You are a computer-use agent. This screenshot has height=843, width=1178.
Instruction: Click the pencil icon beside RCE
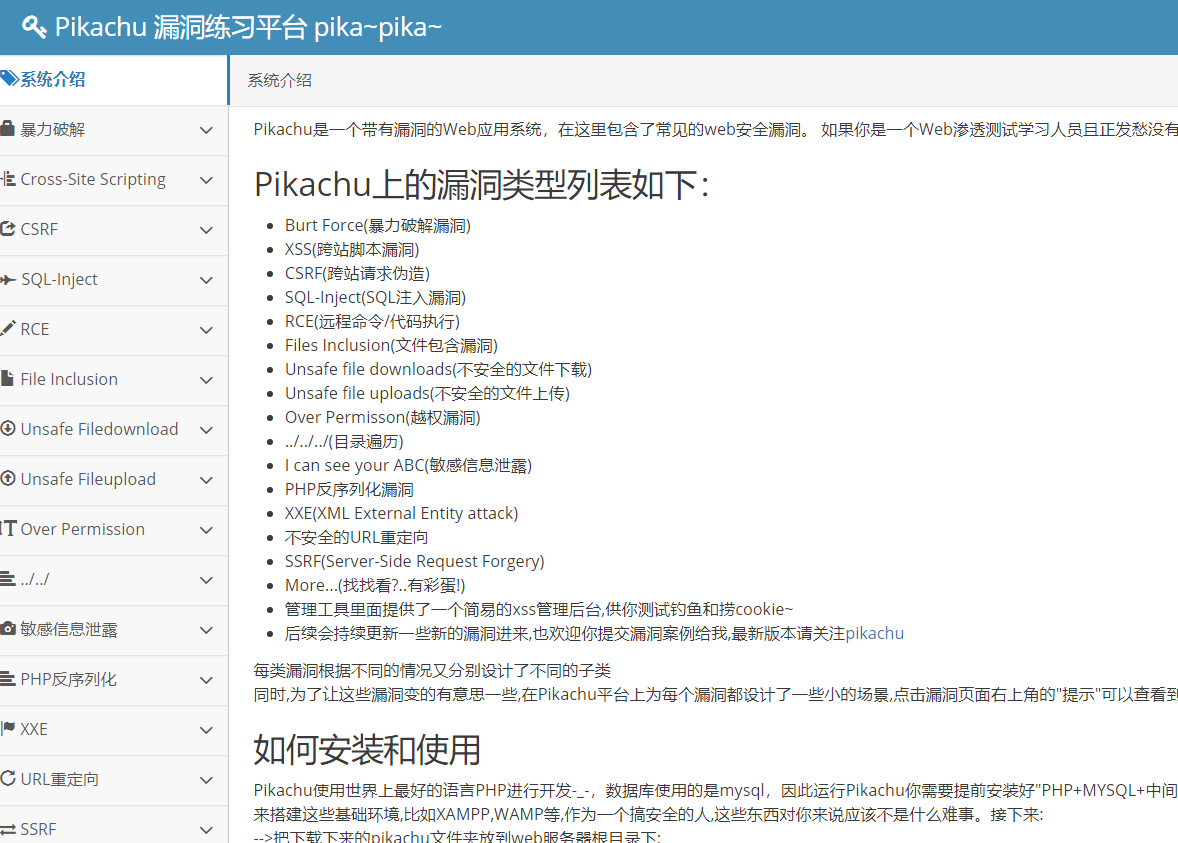[x=8, y=328]
